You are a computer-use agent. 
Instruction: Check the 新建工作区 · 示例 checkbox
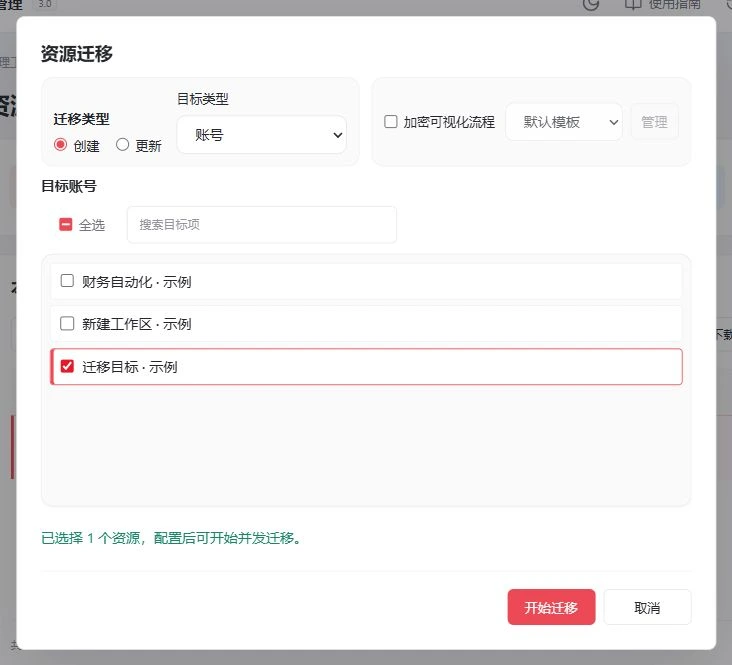coord(67,323)
